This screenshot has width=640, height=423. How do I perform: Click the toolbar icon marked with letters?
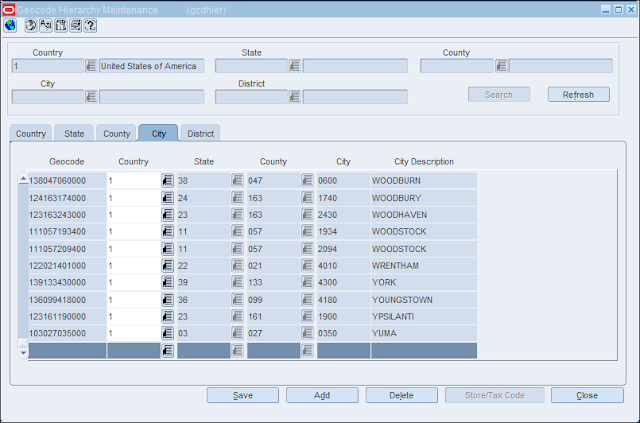point(46,26)
